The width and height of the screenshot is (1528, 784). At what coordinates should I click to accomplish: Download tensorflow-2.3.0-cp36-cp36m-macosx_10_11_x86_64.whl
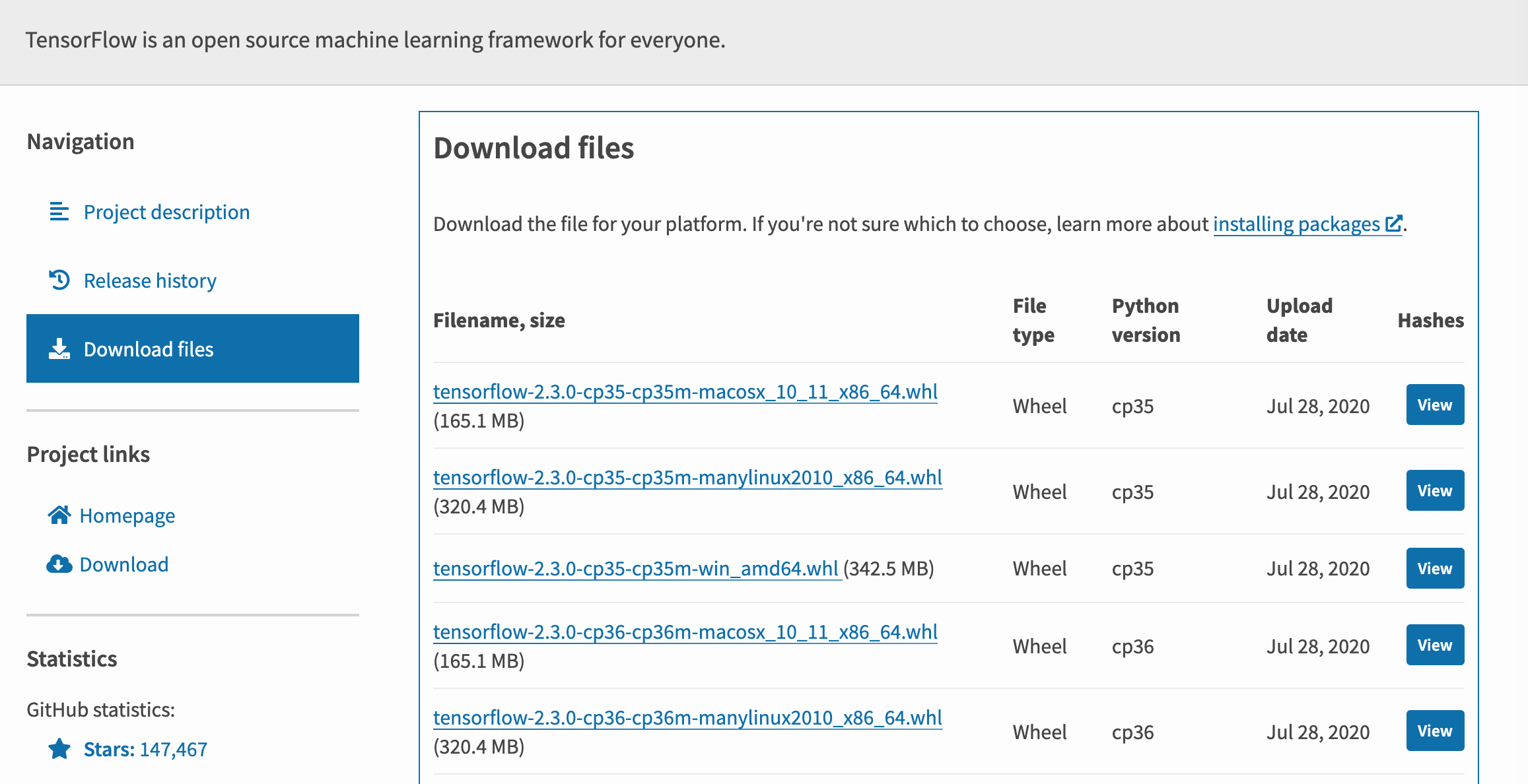pyautogui.click(x=685, y=632)
